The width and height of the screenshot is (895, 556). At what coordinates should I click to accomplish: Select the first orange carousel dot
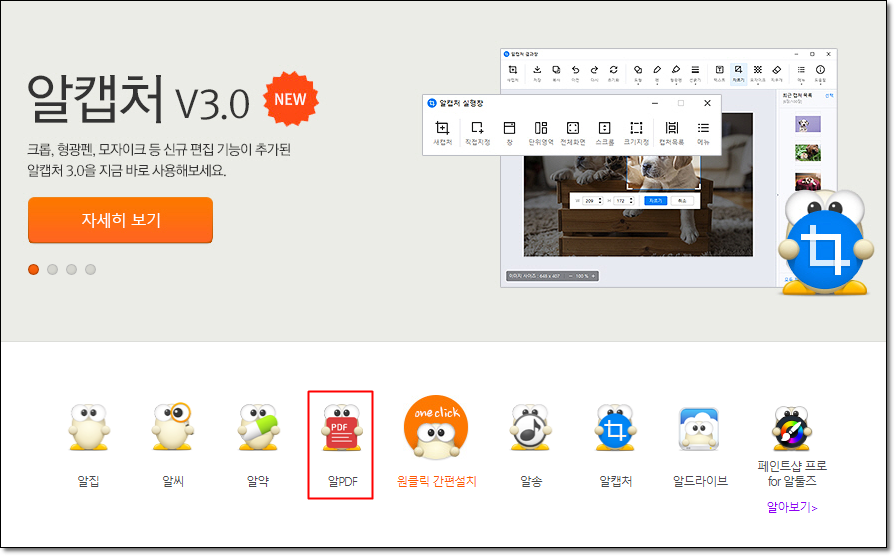tap(34, 269)
